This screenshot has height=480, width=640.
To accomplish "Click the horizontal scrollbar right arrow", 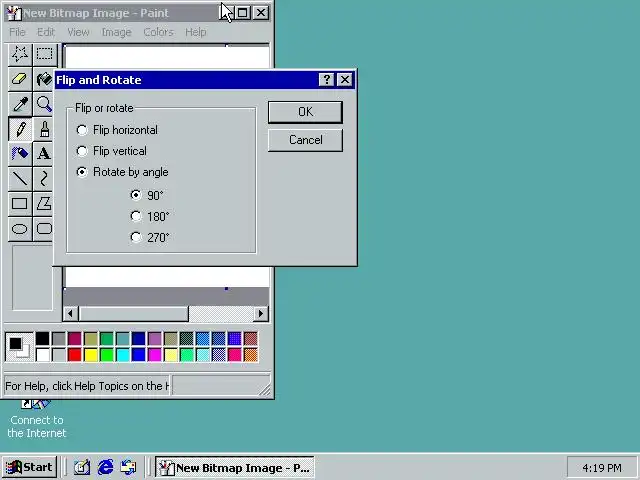I will coord(260,313).
